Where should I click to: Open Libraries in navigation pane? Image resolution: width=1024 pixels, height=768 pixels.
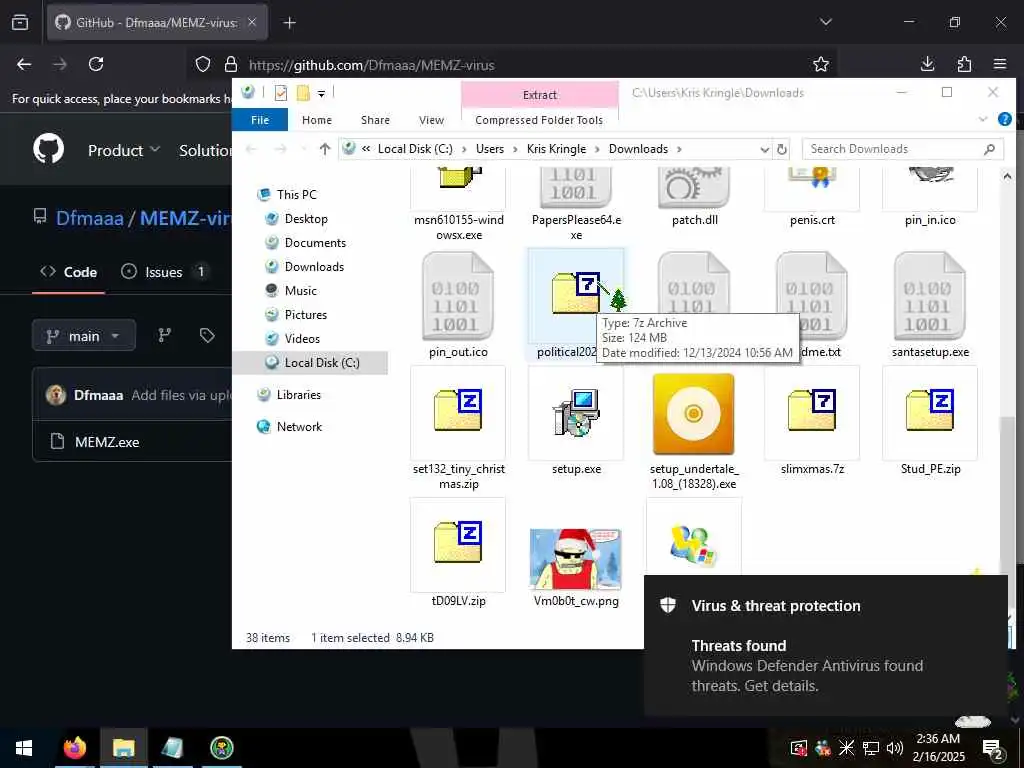(298, 394)
